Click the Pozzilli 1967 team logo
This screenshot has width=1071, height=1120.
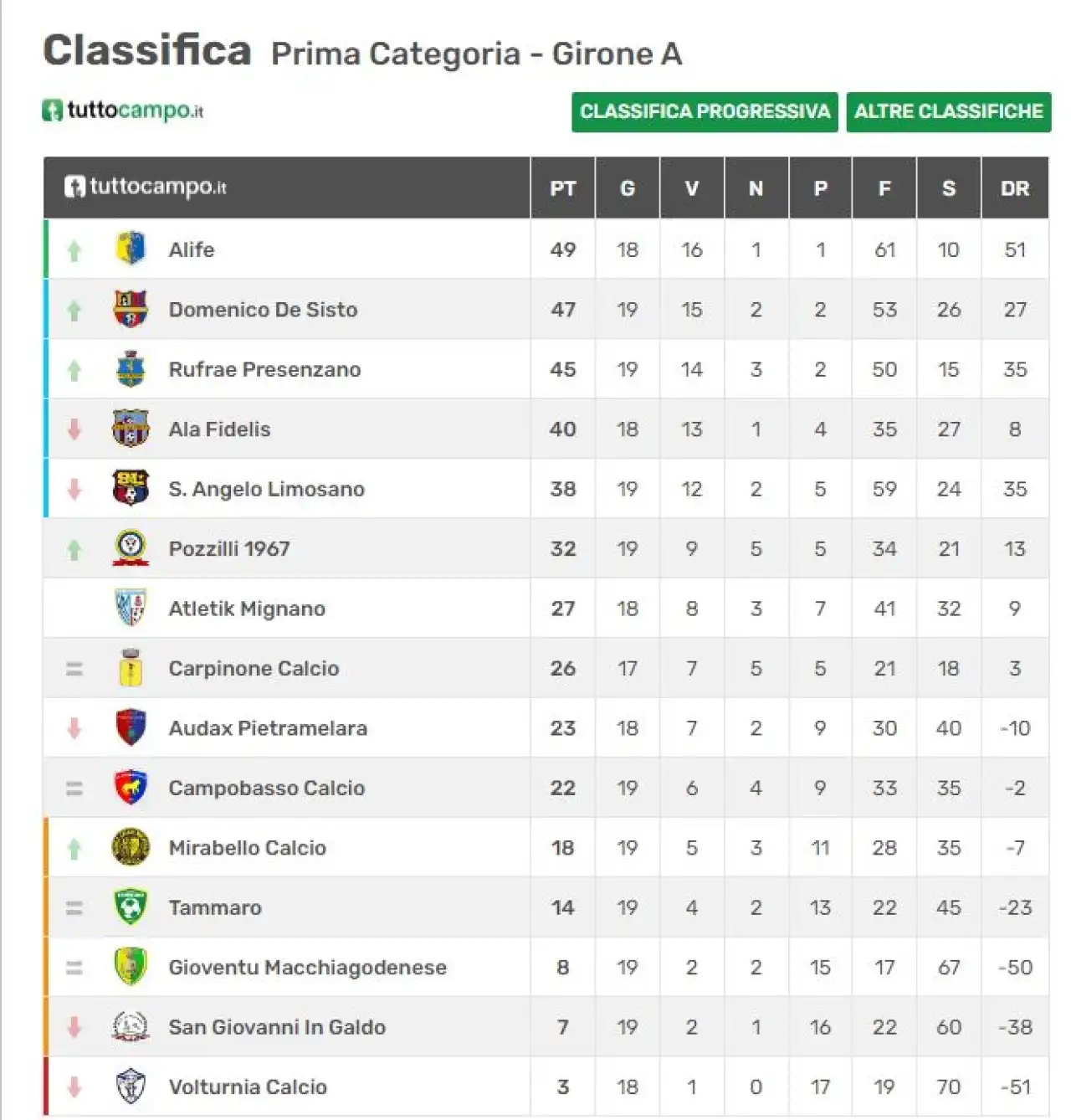(131, 548)
